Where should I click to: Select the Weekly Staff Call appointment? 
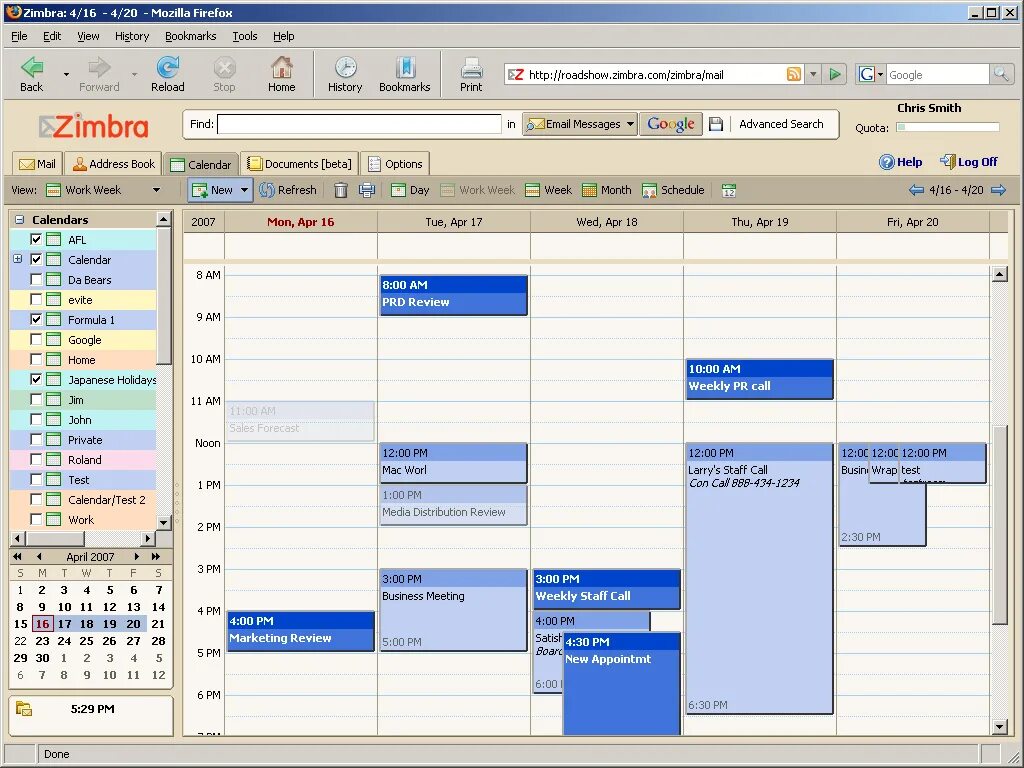[607, 588]
